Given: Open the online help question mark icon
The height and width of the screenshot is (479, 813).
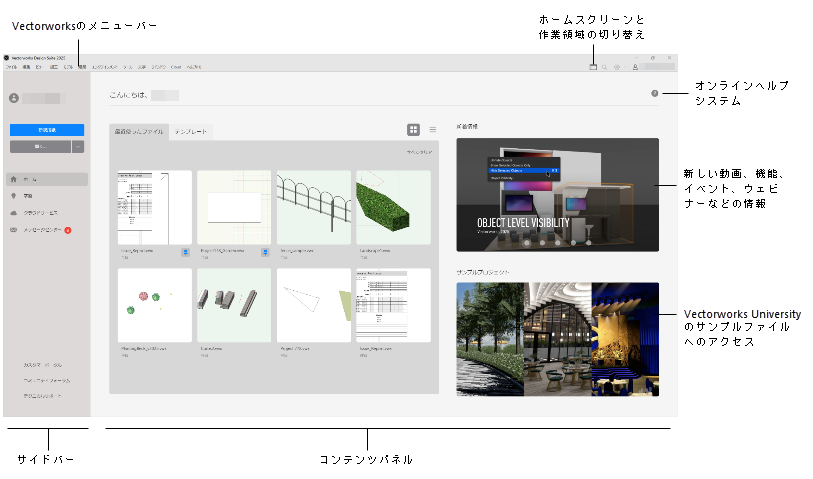Looking at the screenshot, I should coord(655,93).
